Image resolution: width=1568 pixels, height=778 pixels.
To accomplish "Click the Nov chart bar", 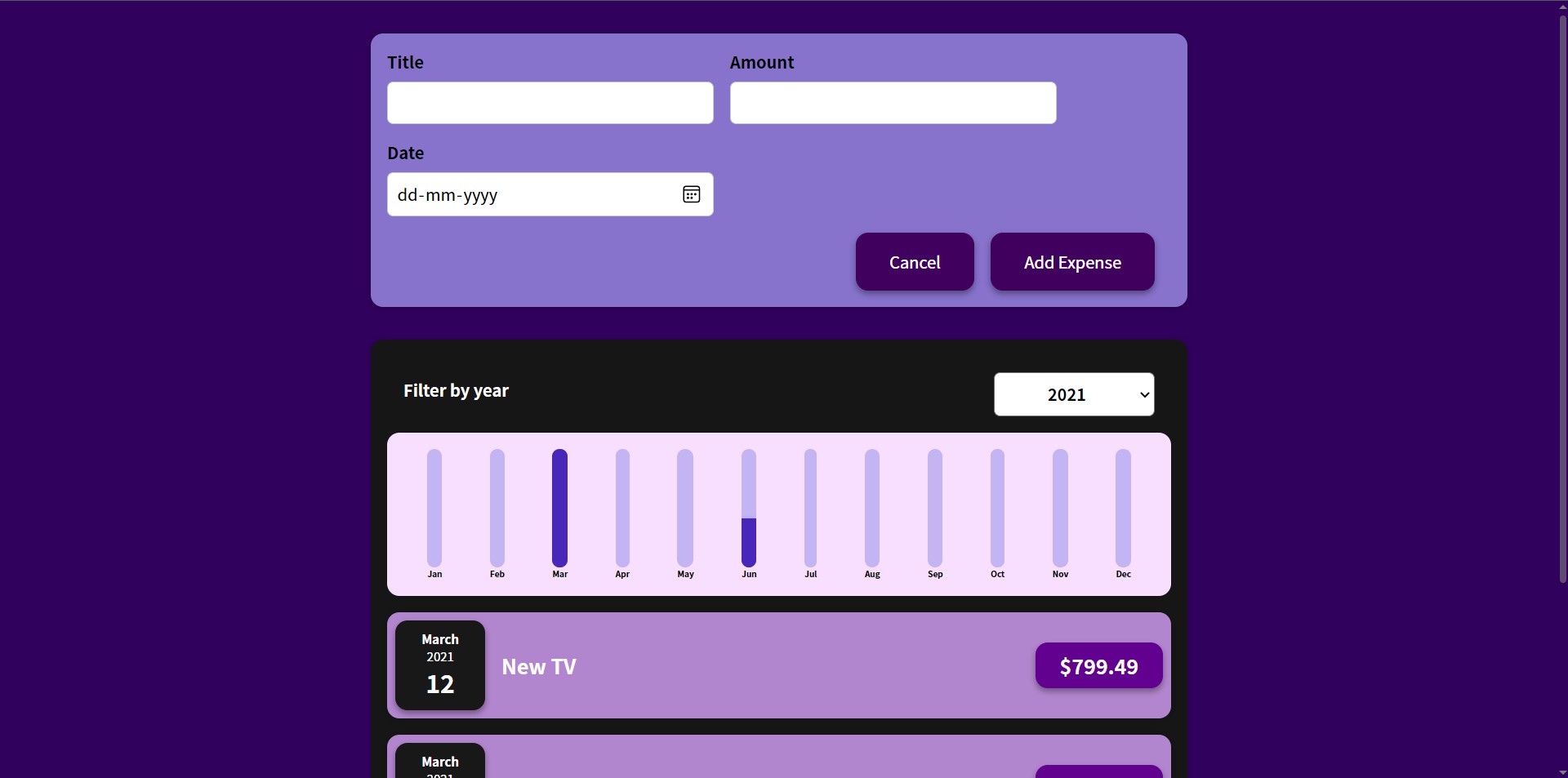I will [x=1060, y=508].
